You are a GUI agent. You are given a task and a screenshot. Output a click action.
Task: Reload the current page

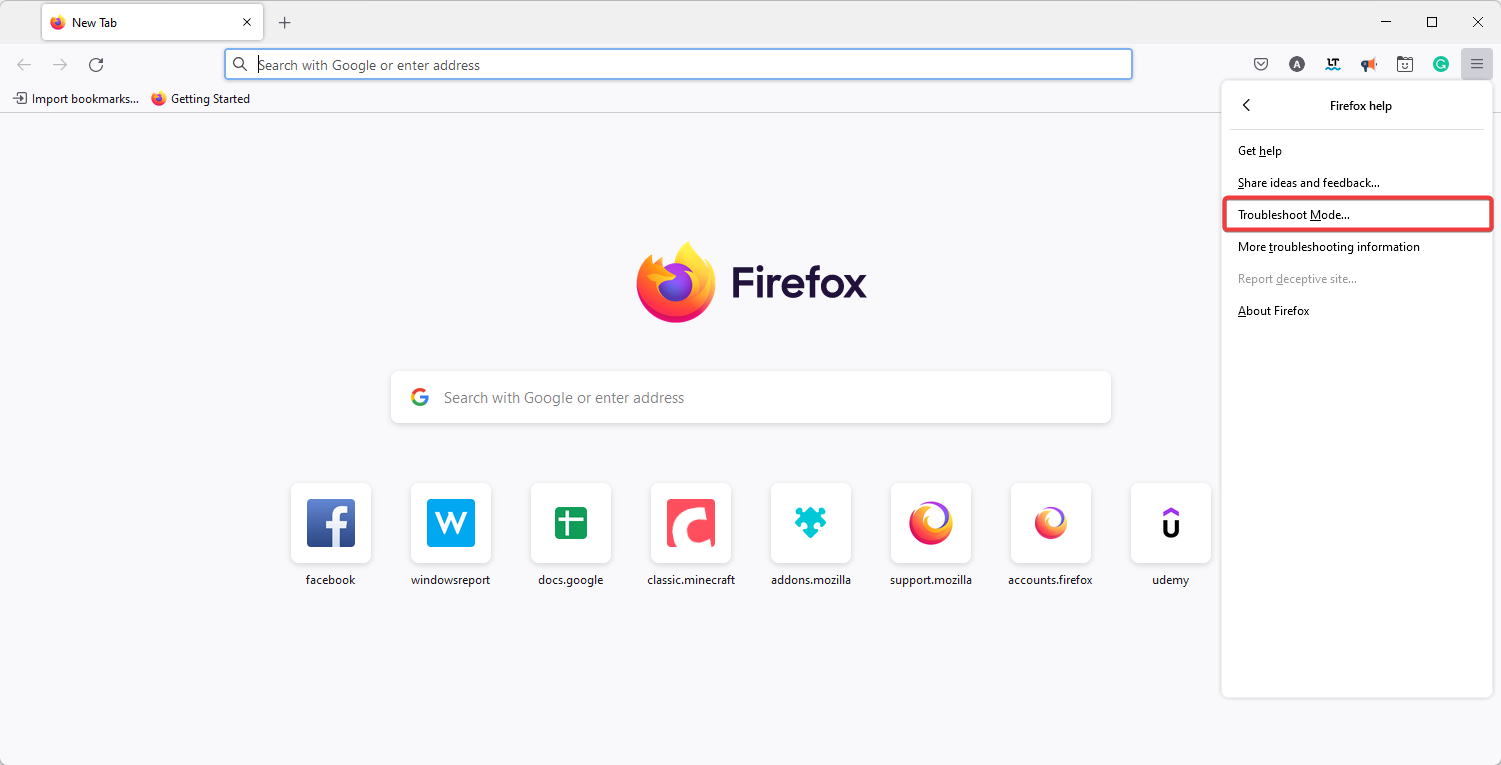96,64
